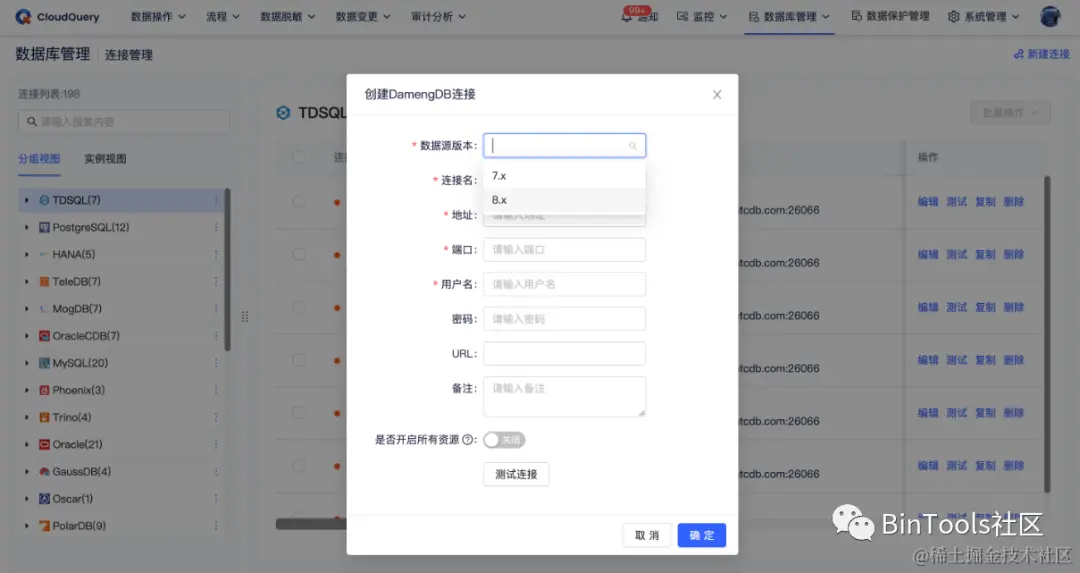Click the connection list search box
Image resolution: width=1080 pixels, height=573 pixels.
tap(124, 122)
